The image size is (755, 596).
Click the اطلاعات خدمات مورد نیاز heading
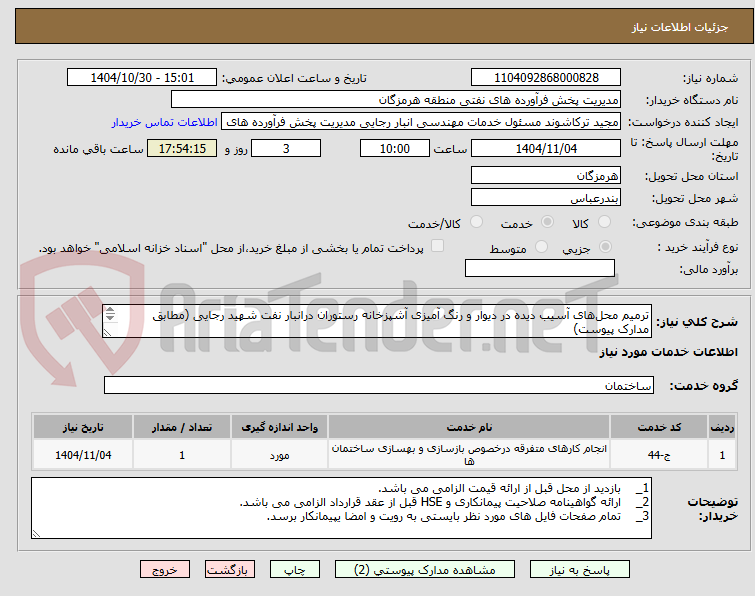coord(668,352)
